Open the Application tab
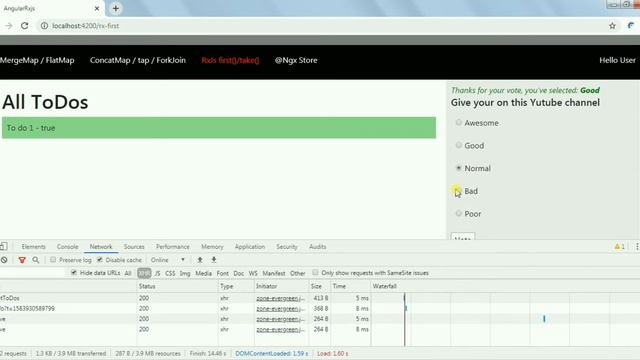 [x=250, y=247]
